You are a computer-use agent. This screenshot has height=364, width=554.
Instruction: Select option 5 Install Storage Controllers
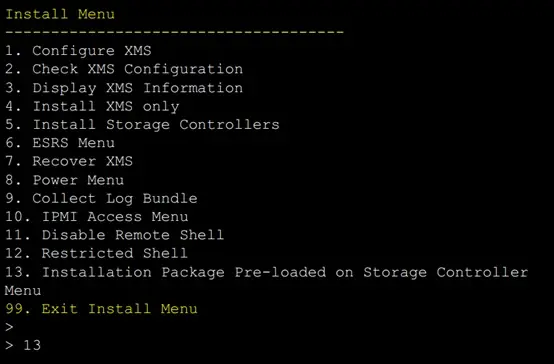point(142,124)
